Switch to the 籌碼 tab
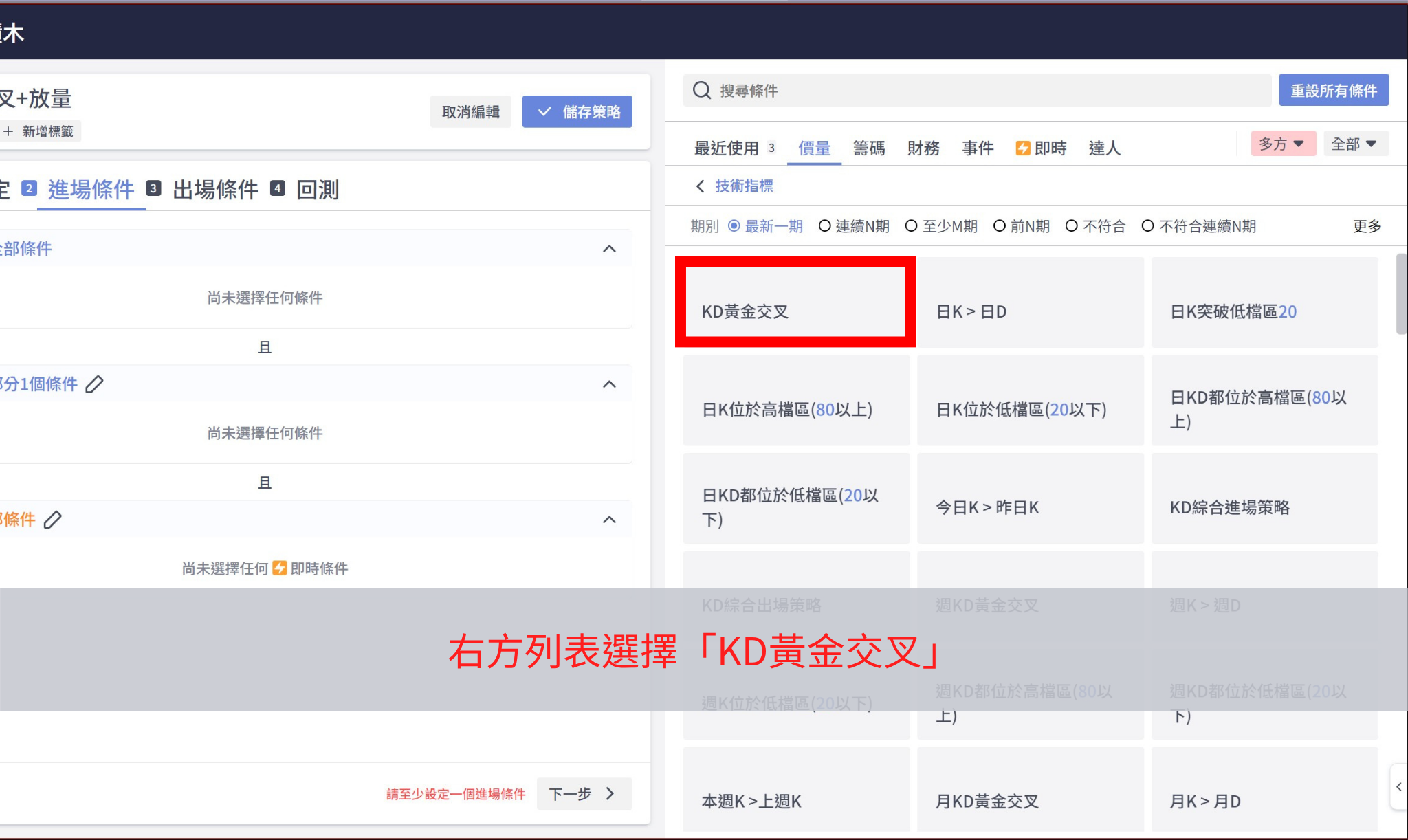 [x=868, y=148]
